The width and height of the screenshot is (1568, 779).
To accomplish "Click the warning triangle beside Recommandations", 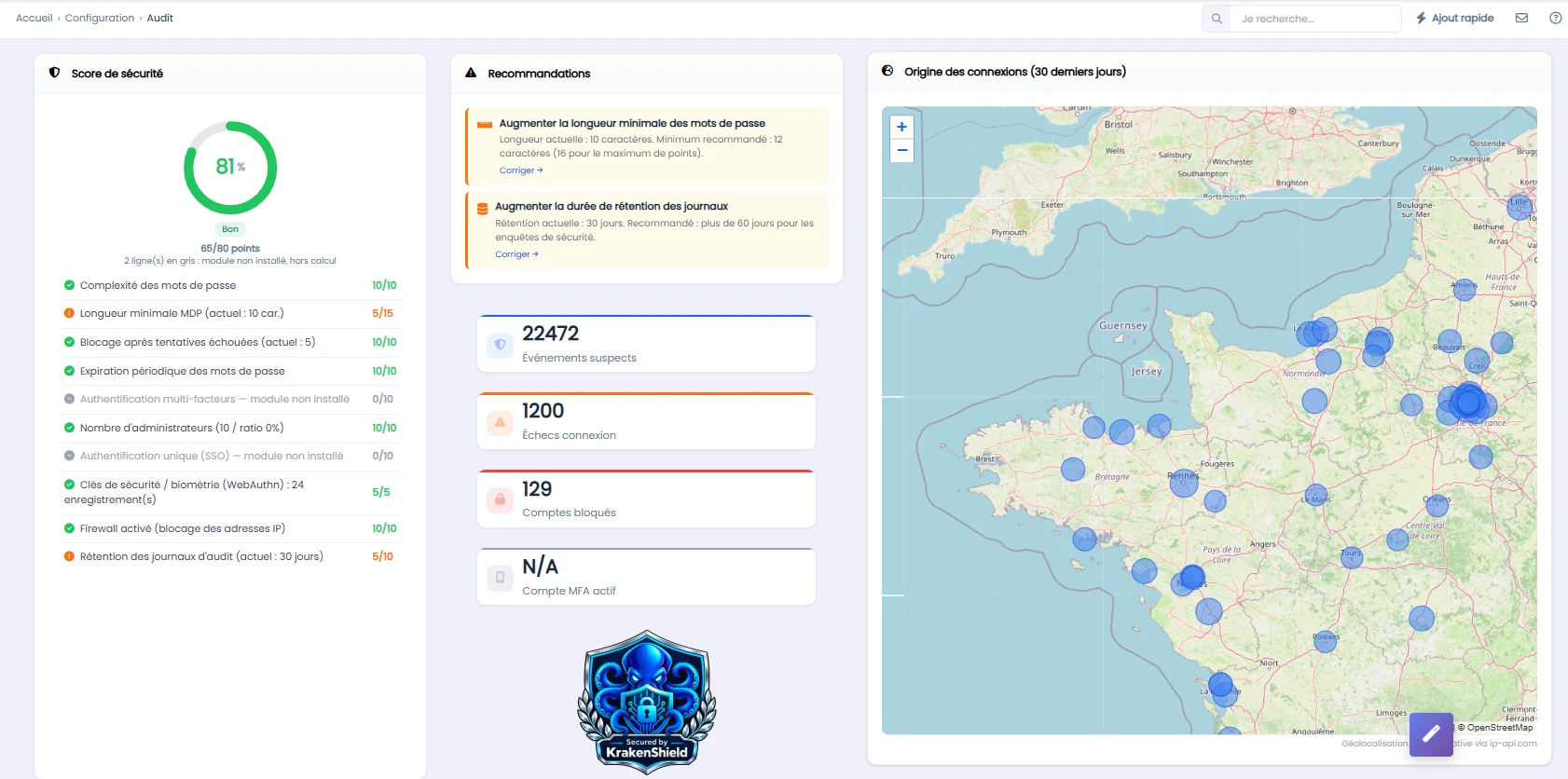I will pyautogui.click(x=471, y=73).
